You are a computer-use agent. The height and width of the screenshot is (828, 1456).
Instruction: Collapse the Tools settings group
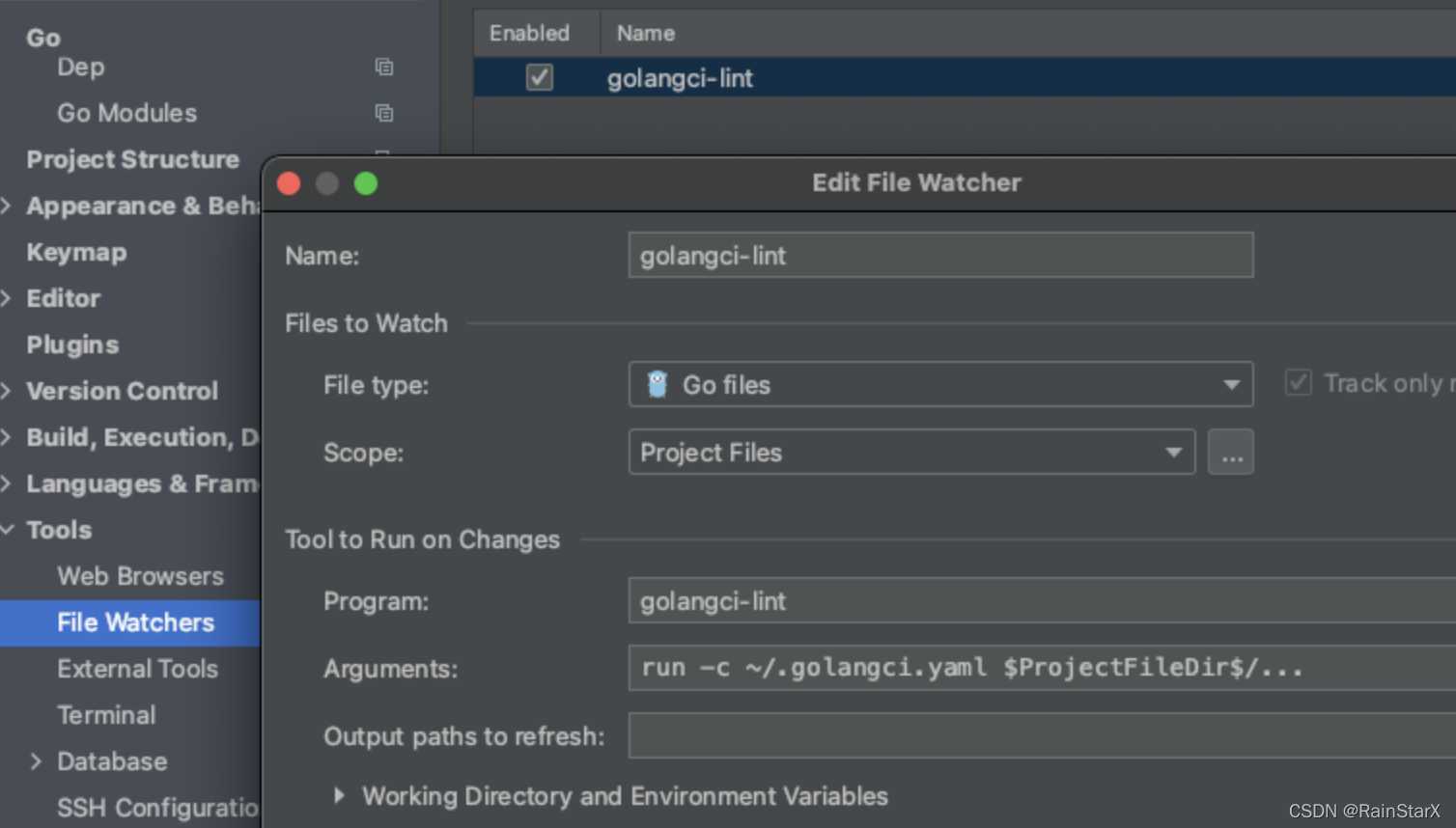point(8,530)
